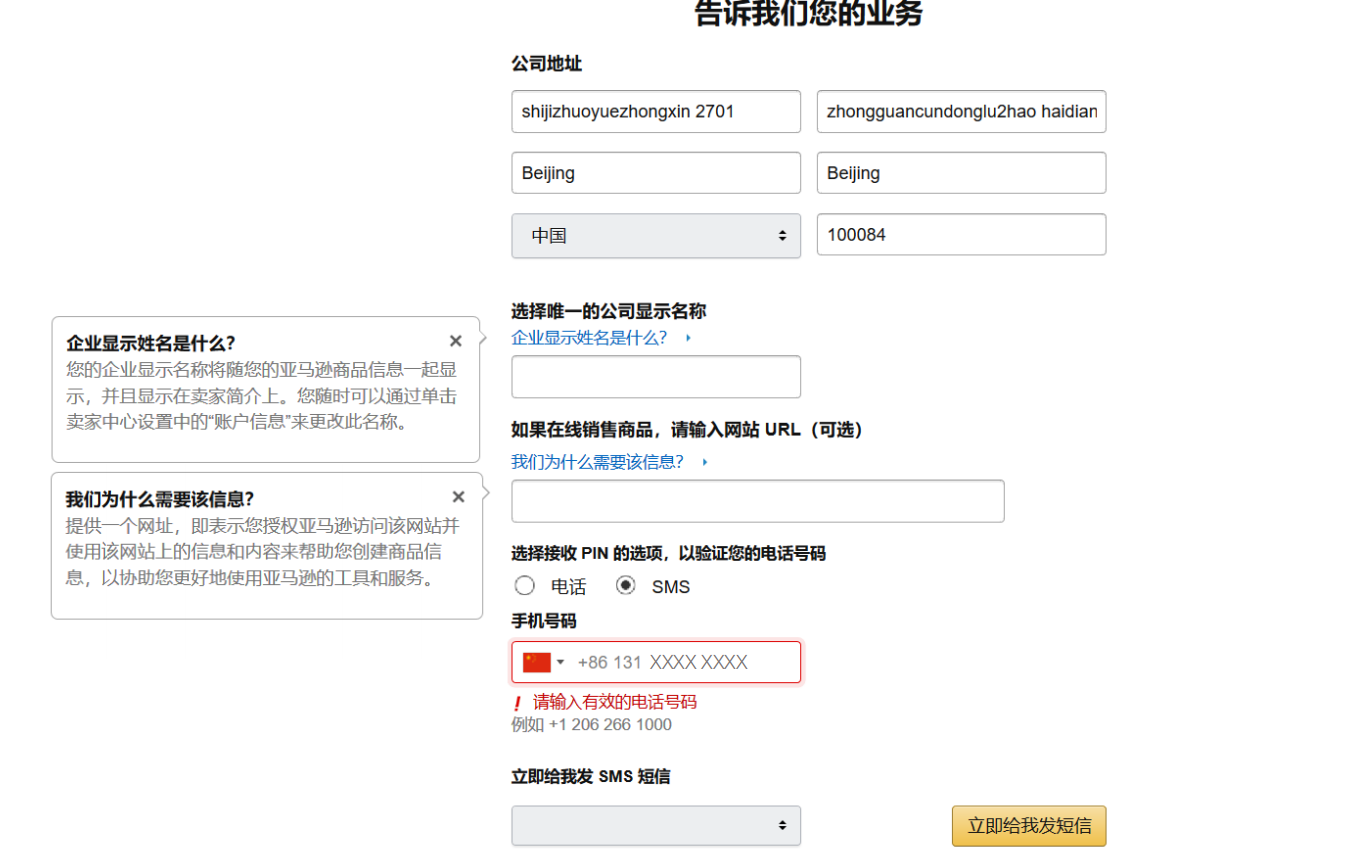Click example text 例如 +1 206 266 1000
This screenshot has height=850, width=1345.
point(591,724)
